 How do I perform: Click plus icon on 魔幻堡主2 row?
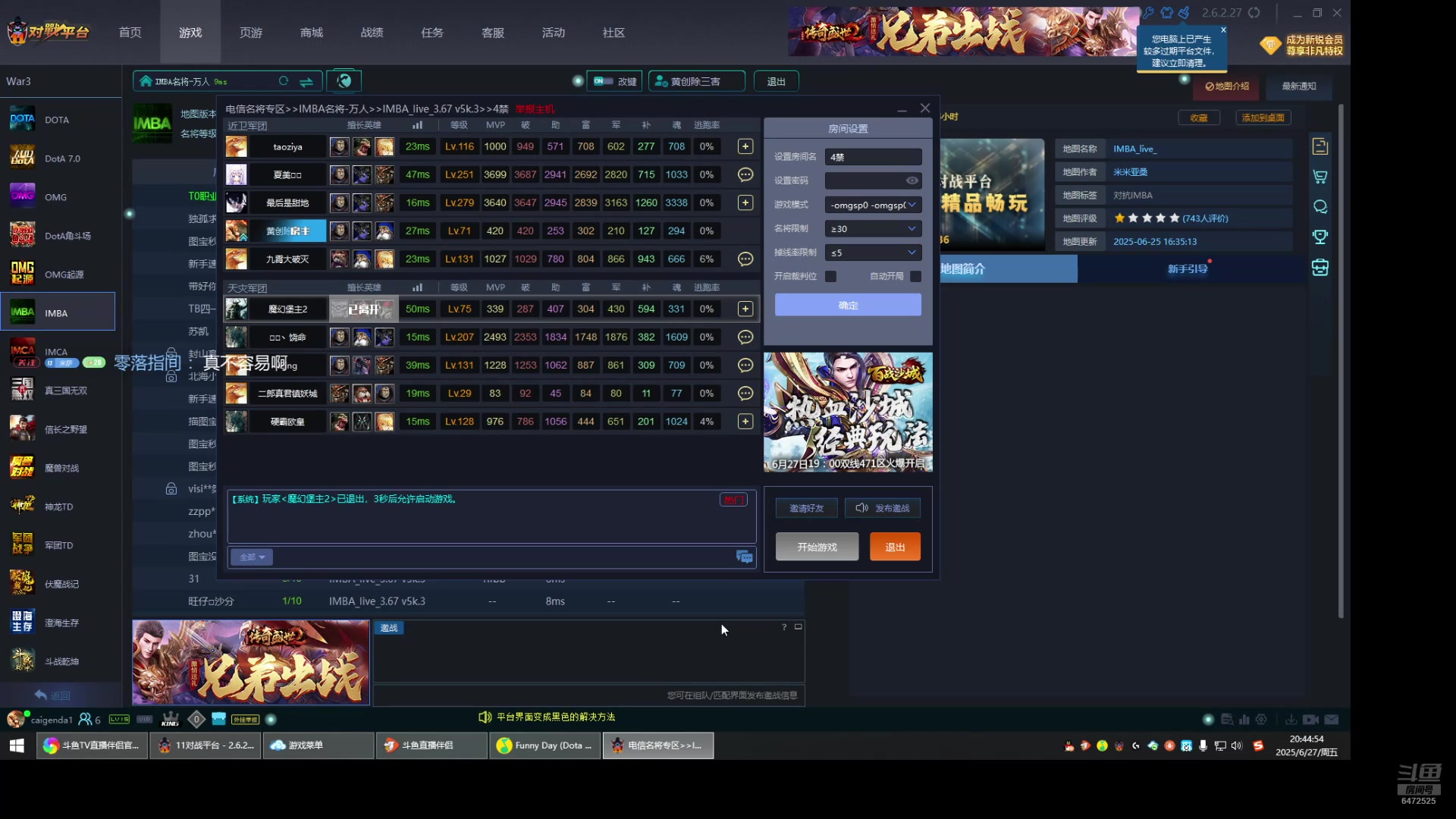[745, 309]
